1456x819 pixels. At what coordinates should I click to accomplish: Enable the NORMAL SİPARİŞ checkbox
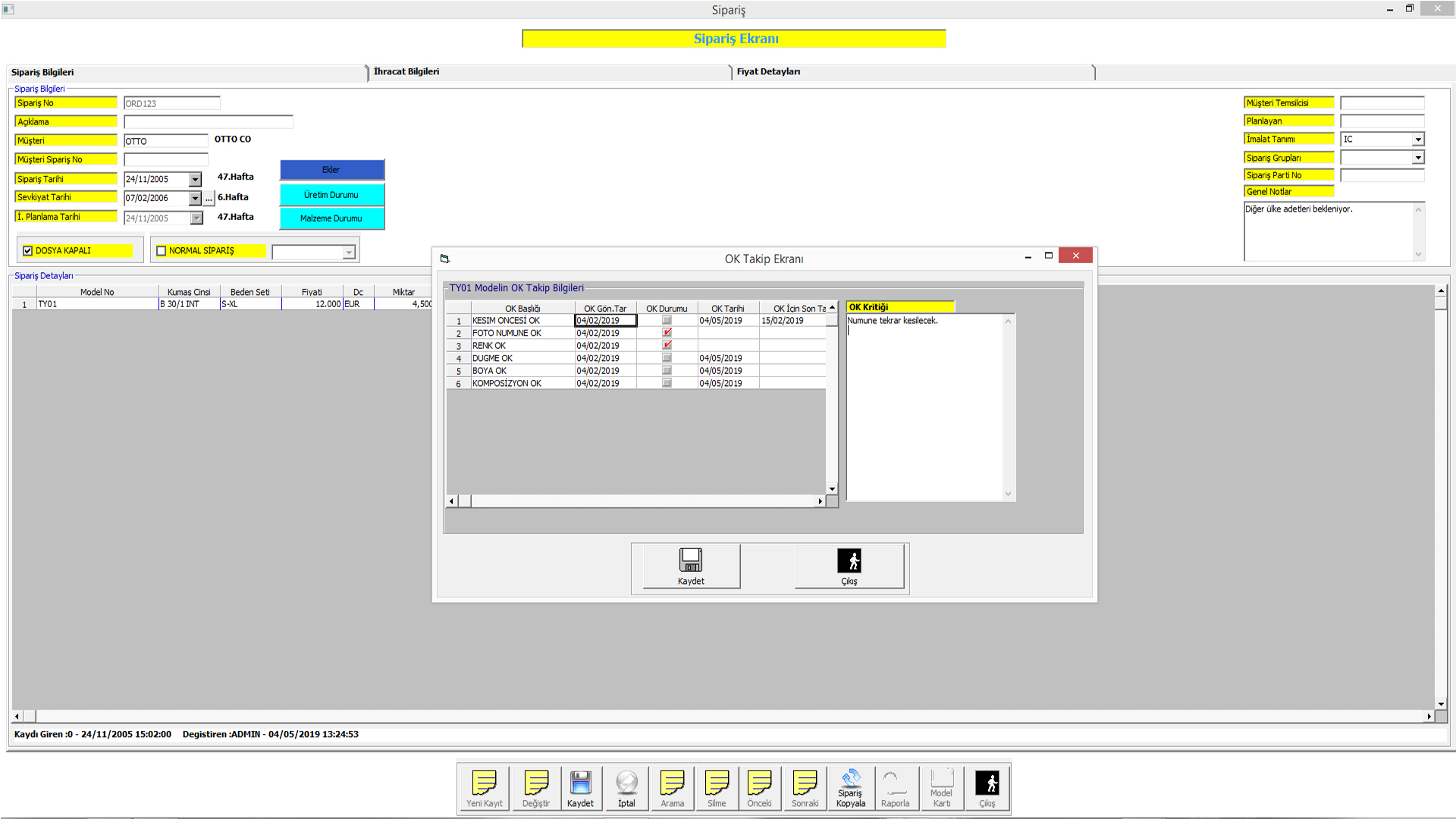tap(161, 251)
